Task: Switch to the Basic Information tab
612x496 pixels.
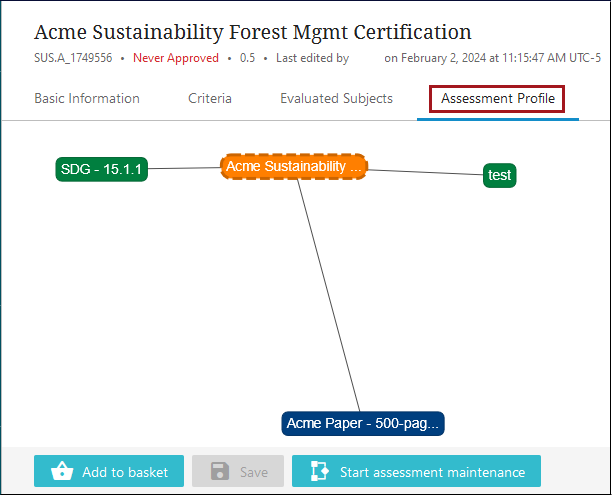Action: click(87, 99)
